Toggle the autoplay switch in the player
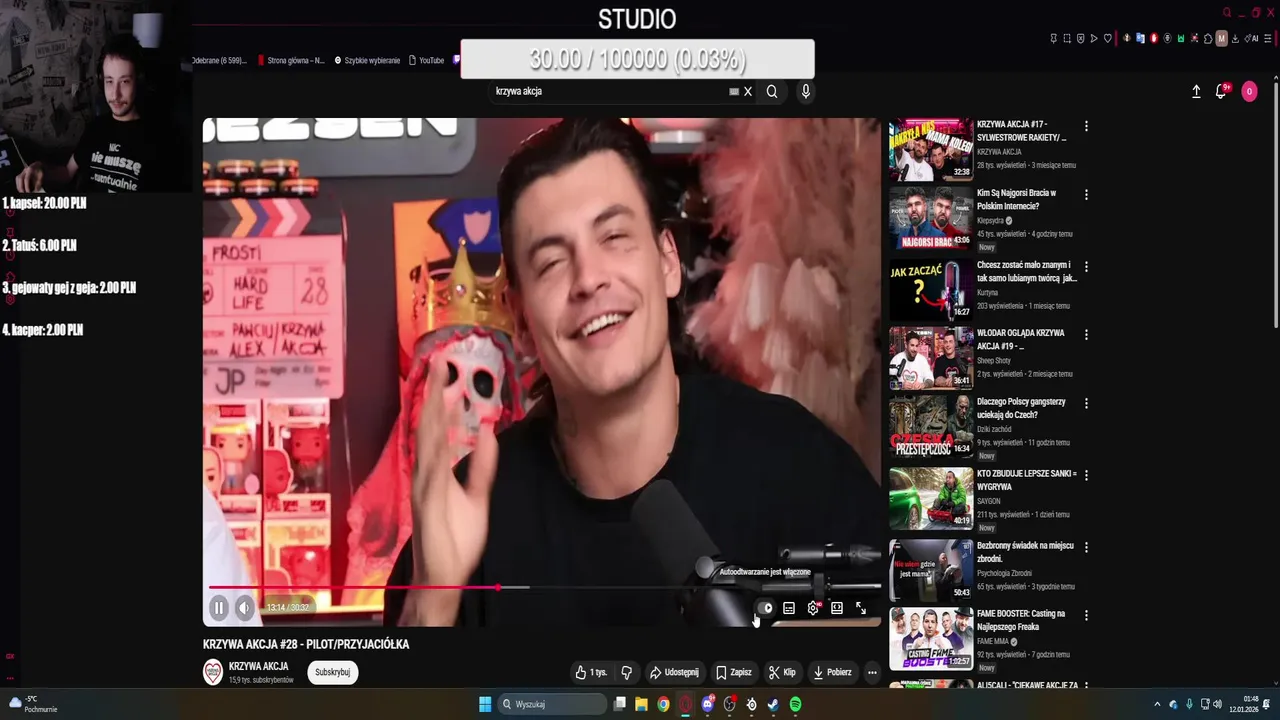 tap(766, 608)
